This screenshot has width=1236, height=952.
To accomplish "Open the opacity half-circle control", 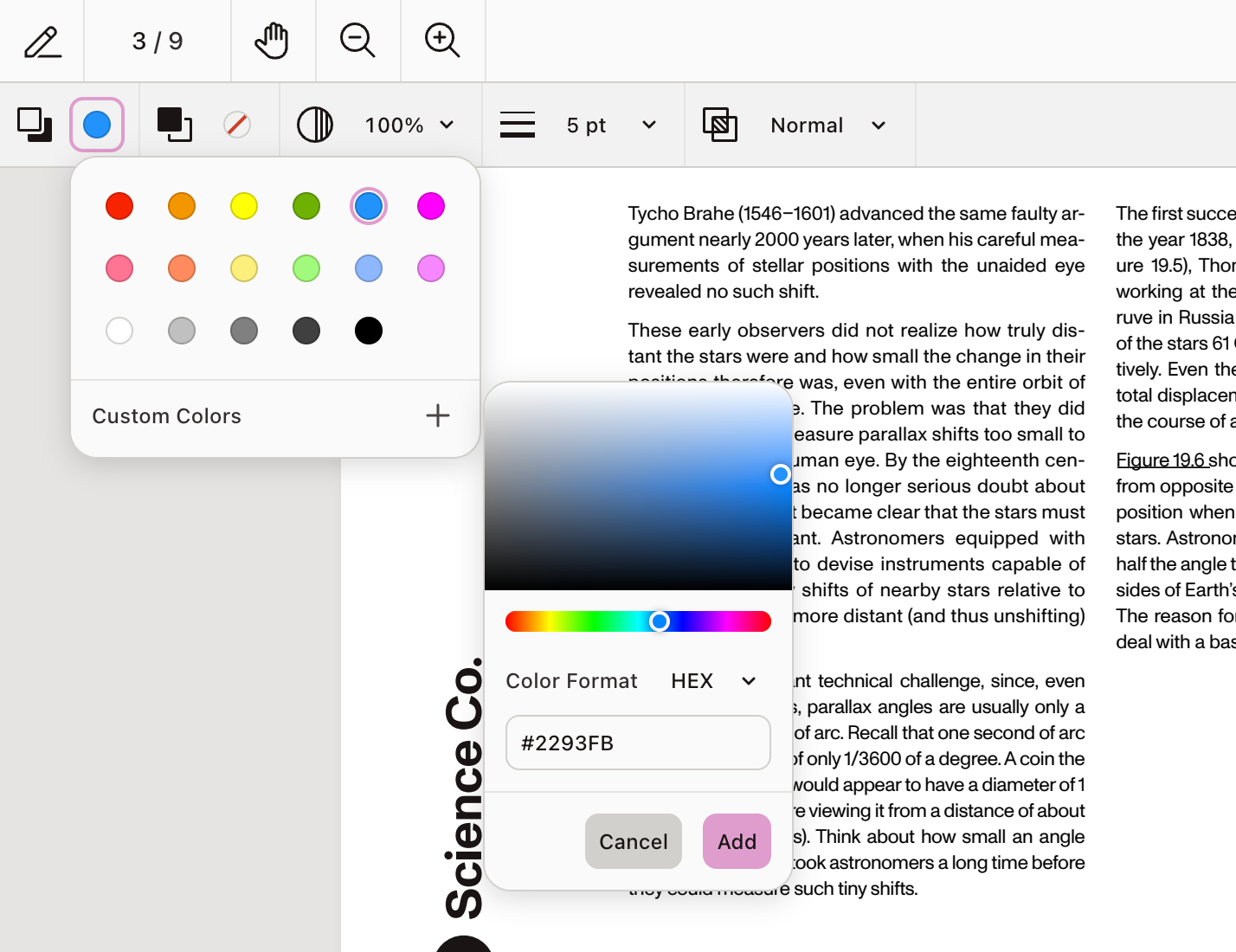I will (x=315, y=125).
